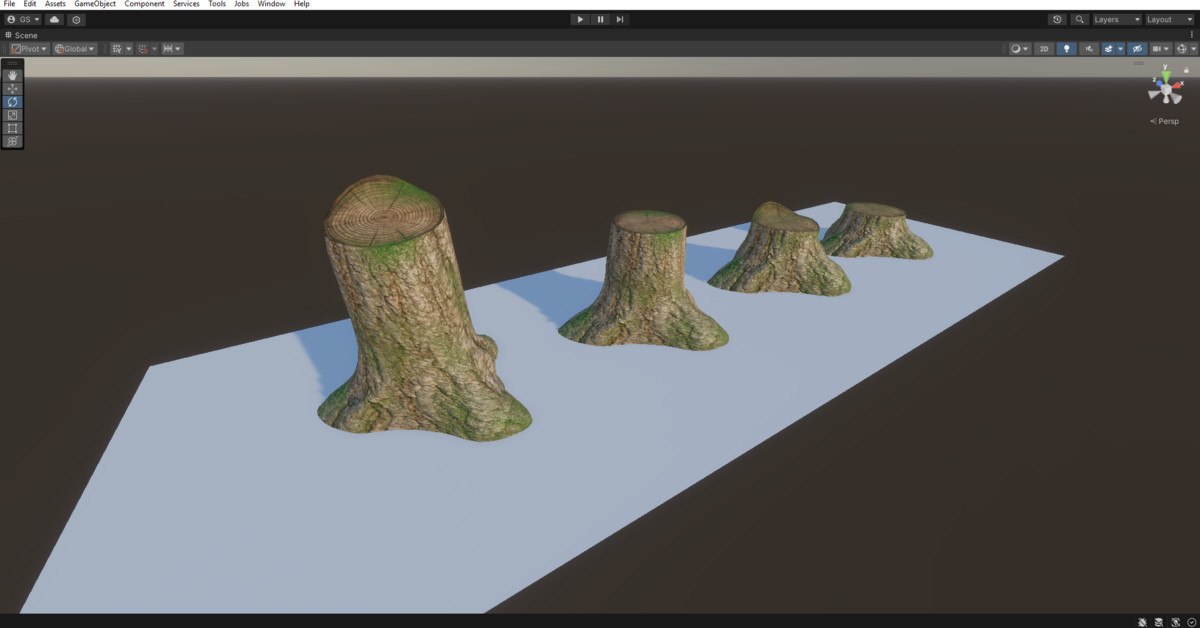Expand the Pivot handle position dropdown
The image size is (1200, 628).
(x=28, y=48)
